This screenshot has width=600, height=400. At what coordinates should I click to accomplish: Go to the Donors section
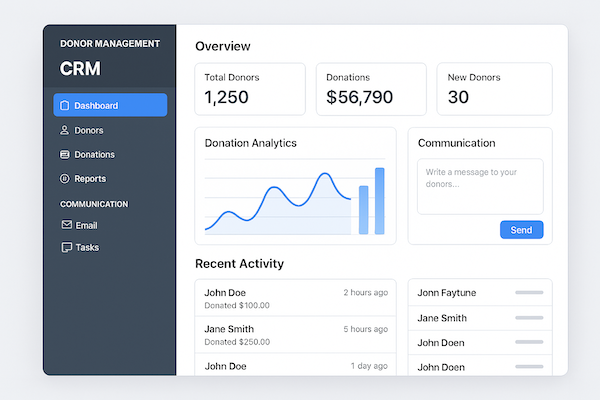pyautogui.click(x=110, y=130)
